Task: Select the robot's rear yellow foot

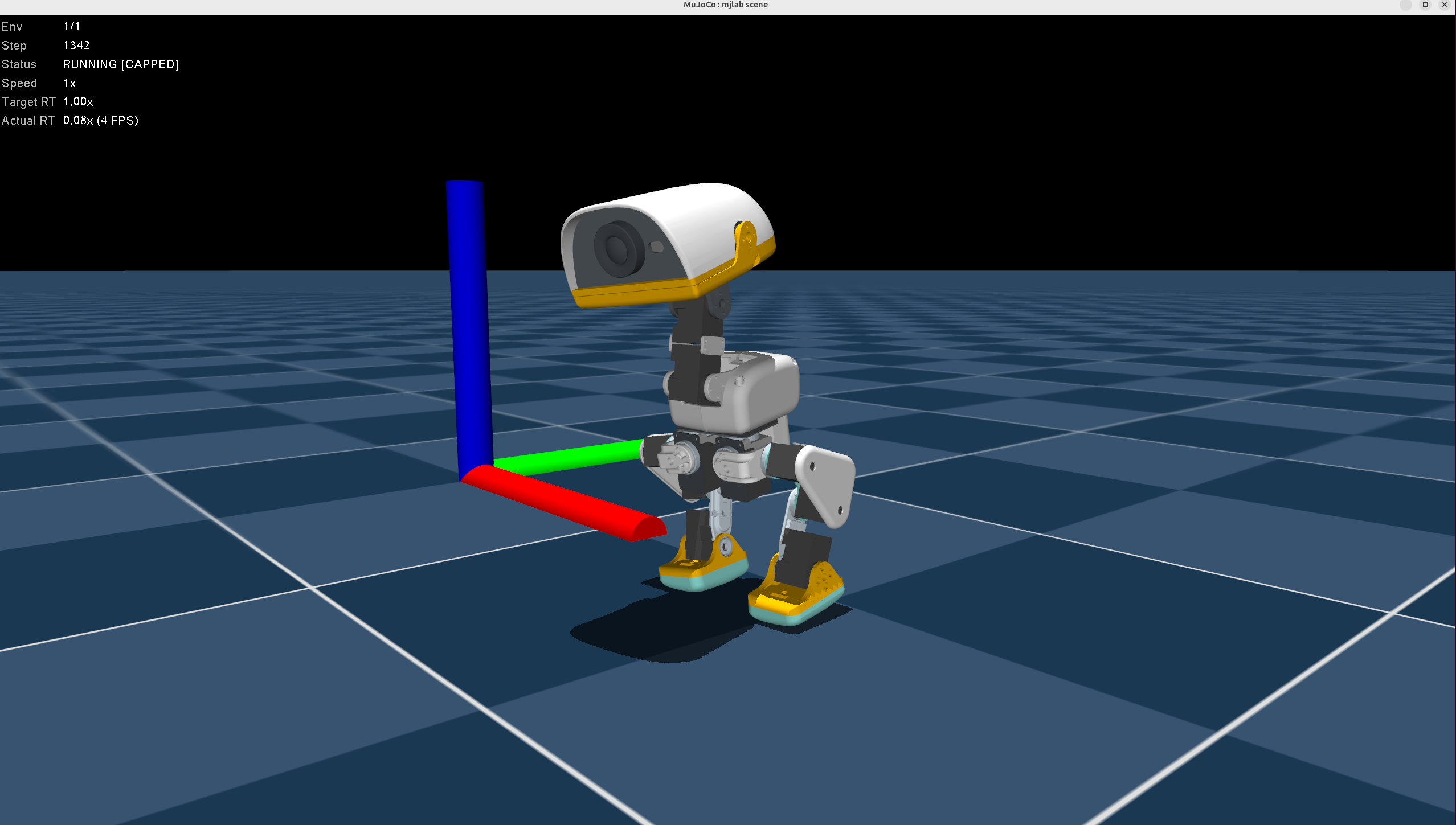Action: click(704, 563)
